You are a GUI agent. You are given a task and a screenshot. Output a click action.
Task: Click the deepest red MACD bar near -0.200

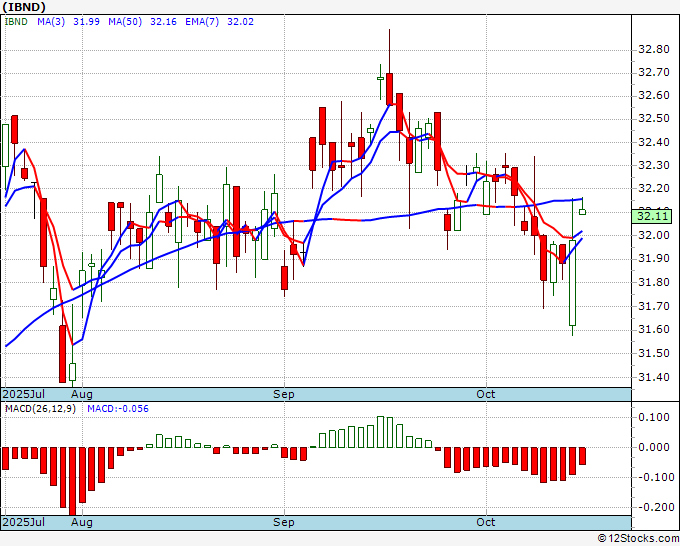coord(72,481)
